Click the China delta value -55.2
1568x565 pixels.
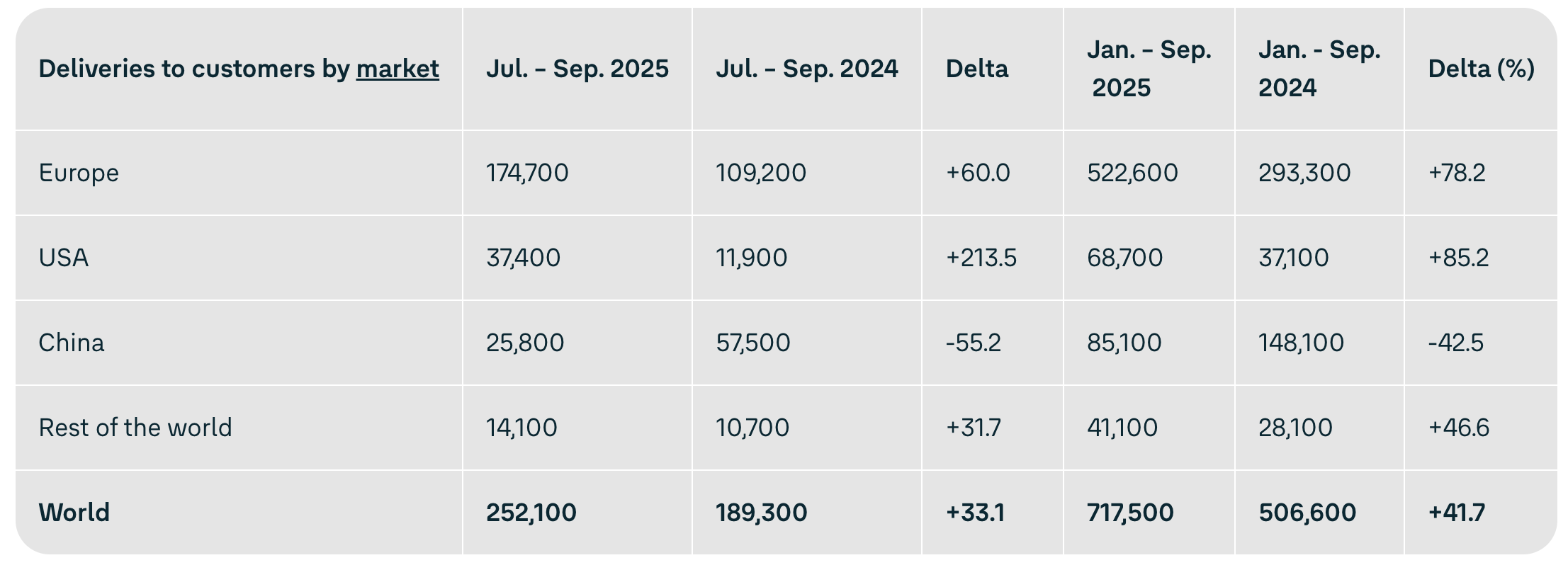coord(973,343)
